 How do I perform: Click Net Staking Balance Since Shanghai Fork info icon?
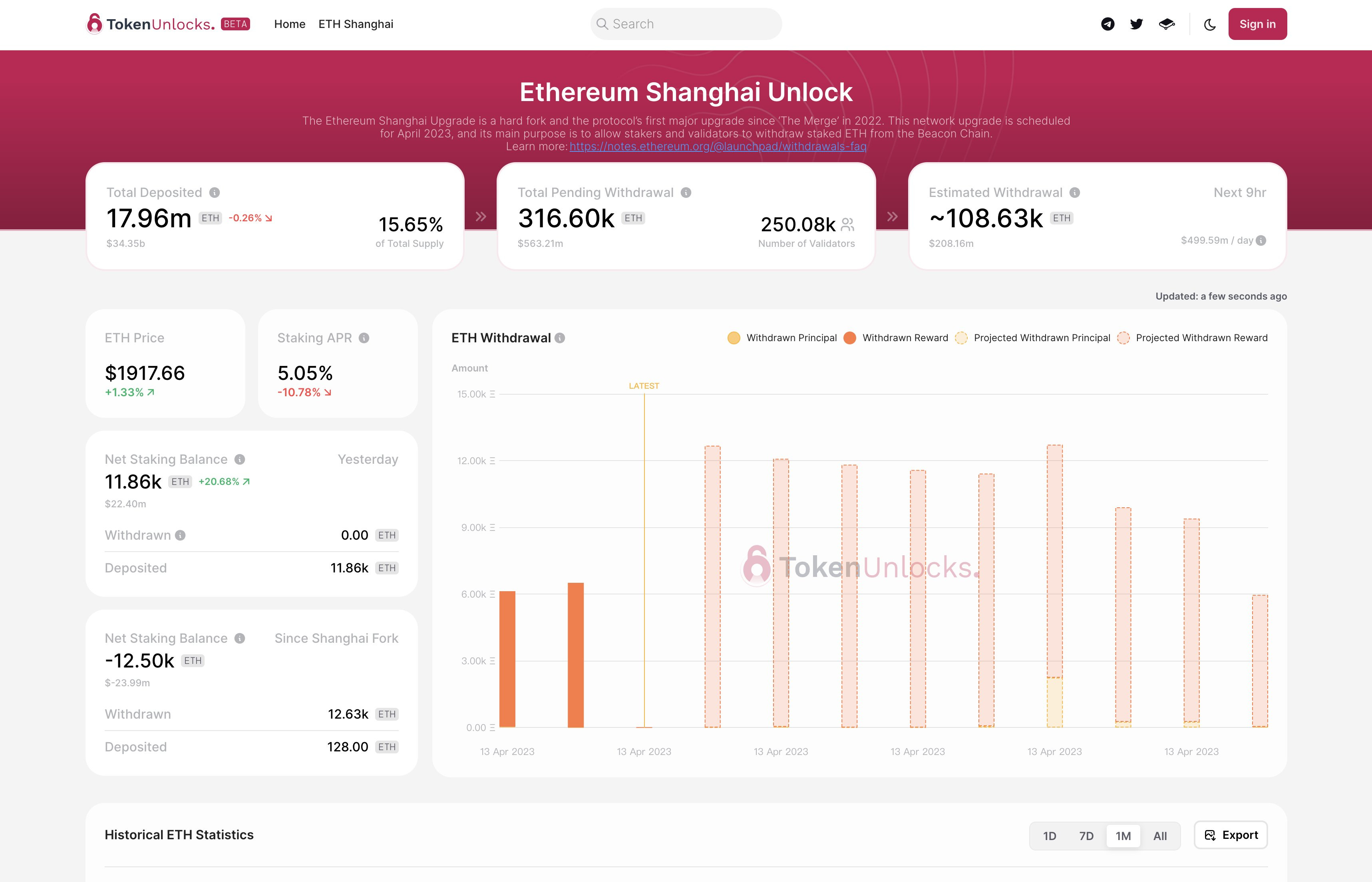click(x=240, y=638)
